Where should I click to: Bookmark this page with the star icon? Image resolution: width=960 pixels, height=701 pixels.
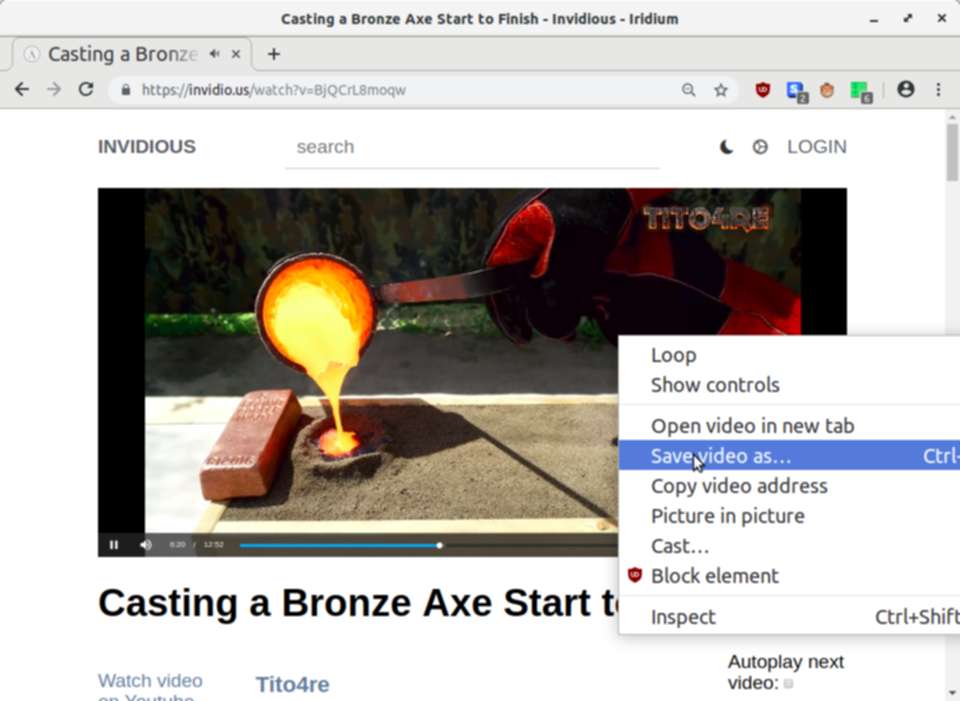pyautogui.click(x=721, y=90)
